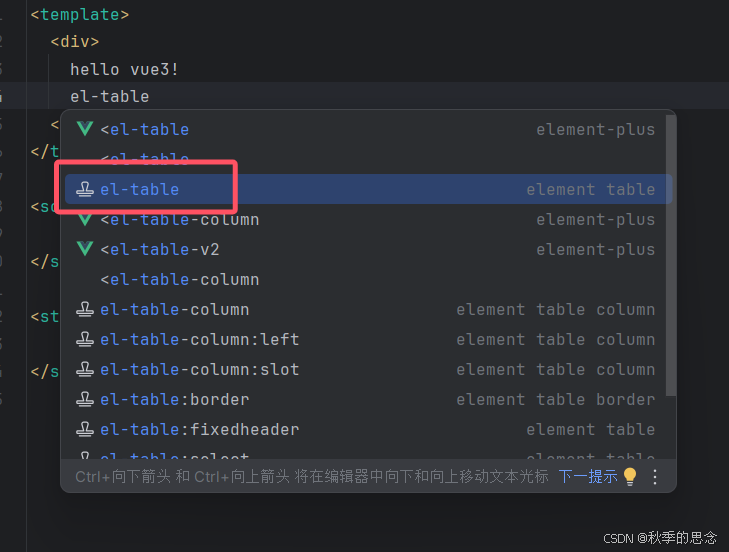This screenshot has width=729, height=552.
Task: Click the template stamp icon beside el-table:fixedheader
Action: [85, 429]
